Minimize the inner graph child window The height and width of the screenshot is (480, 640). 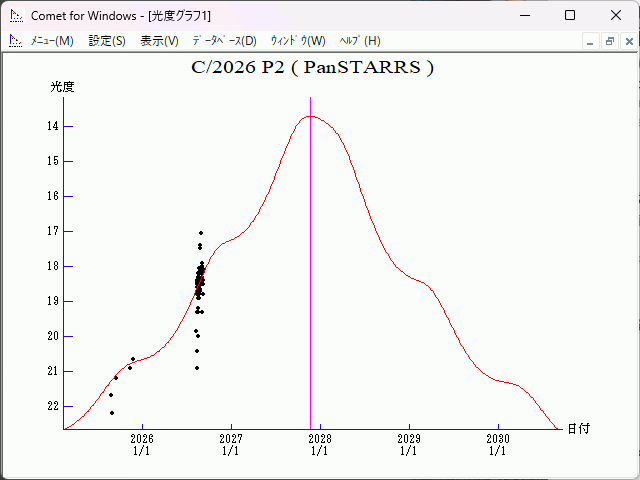tap(590, 41)
